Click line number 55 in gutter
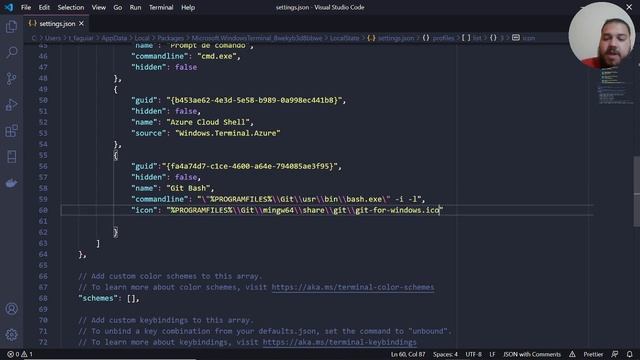 click(x=43, y=155)
